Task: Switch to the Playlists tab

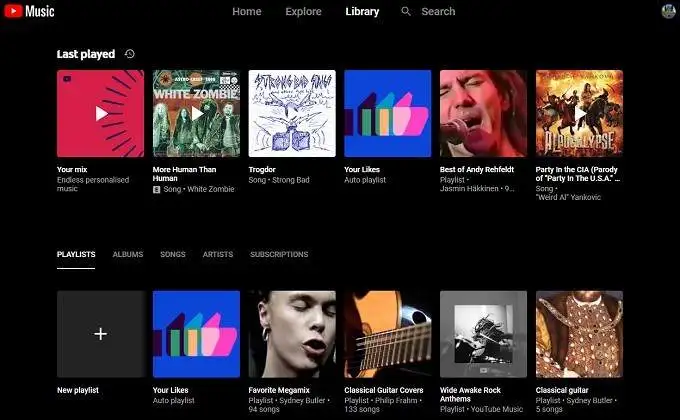Action: point(76,254)
